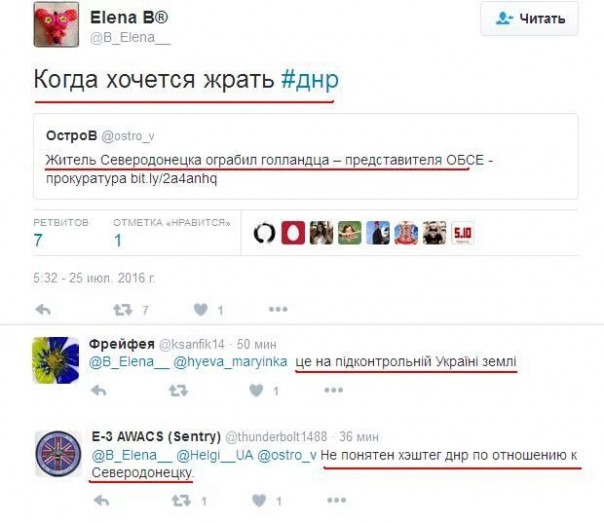Open the red egg retweeter avatar
The width and height of the screenshot is (604, 523).
tap(293, 233)
